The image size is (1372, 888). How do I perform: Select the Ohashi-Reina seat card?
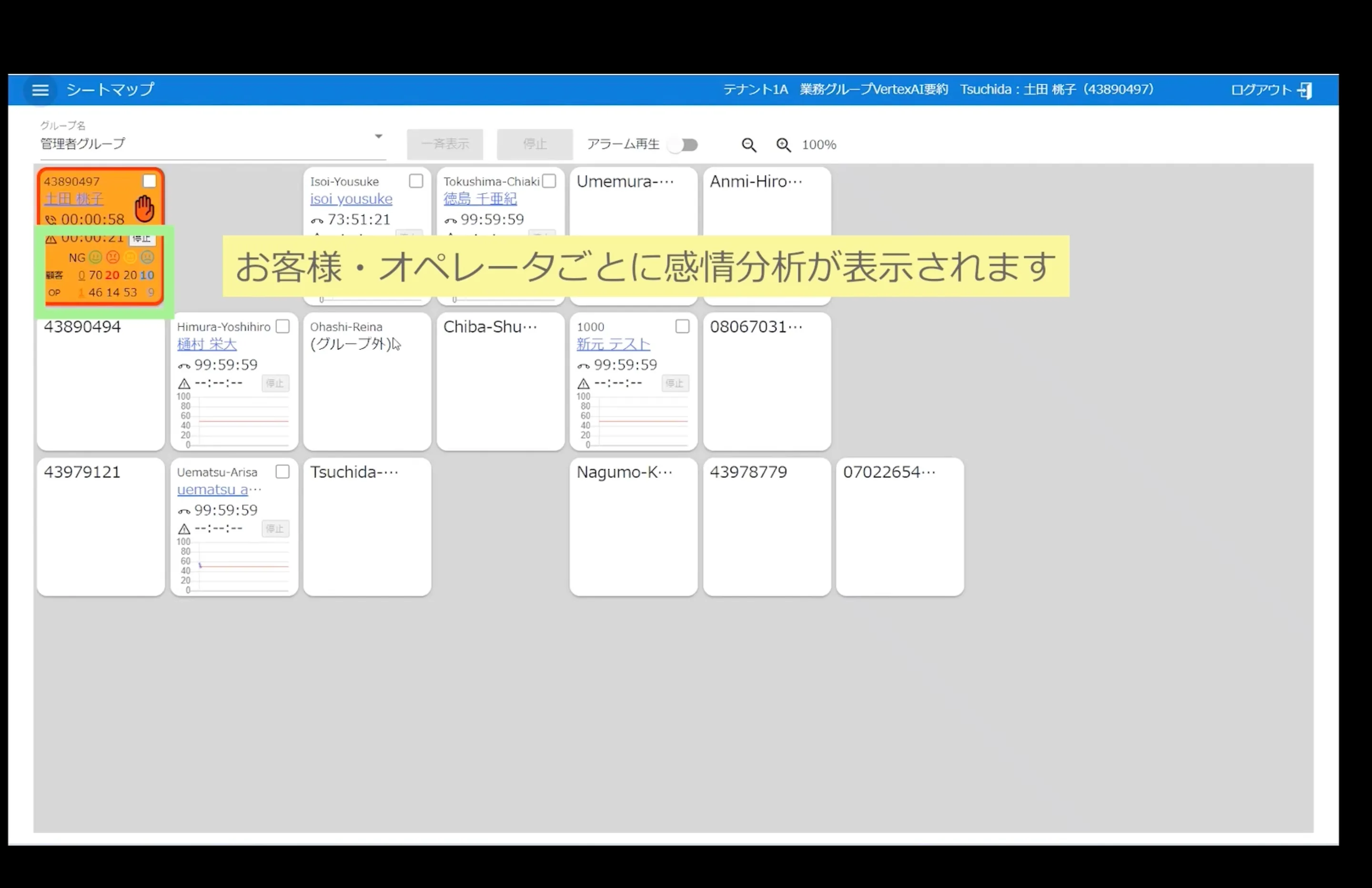367,382
